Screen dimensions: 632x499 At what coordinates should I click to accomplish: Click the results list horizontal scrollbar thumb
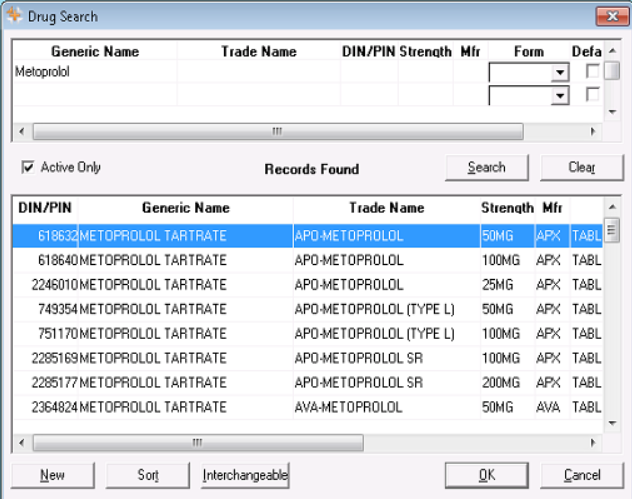click(x=198, y=443)
